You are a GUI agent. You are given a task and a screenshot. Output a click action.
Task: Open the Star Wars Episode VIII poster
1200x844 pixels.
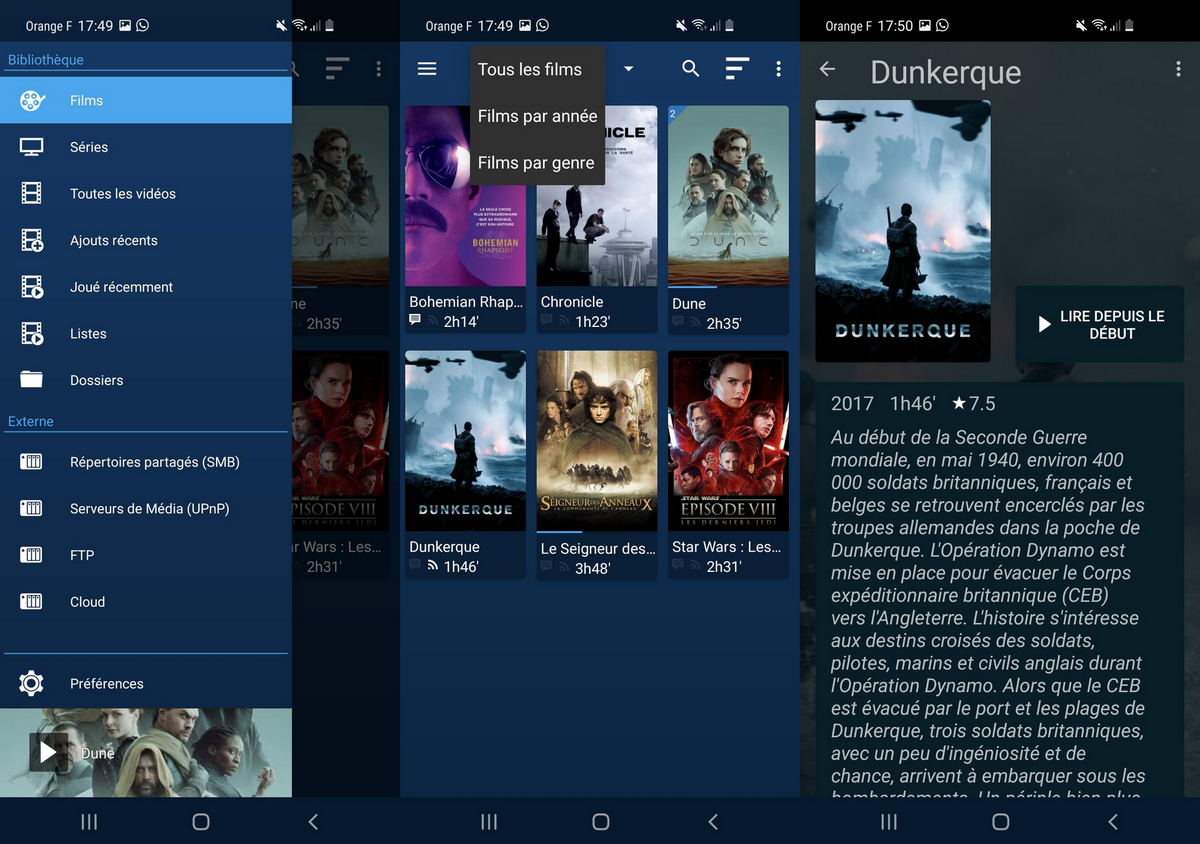728,441
